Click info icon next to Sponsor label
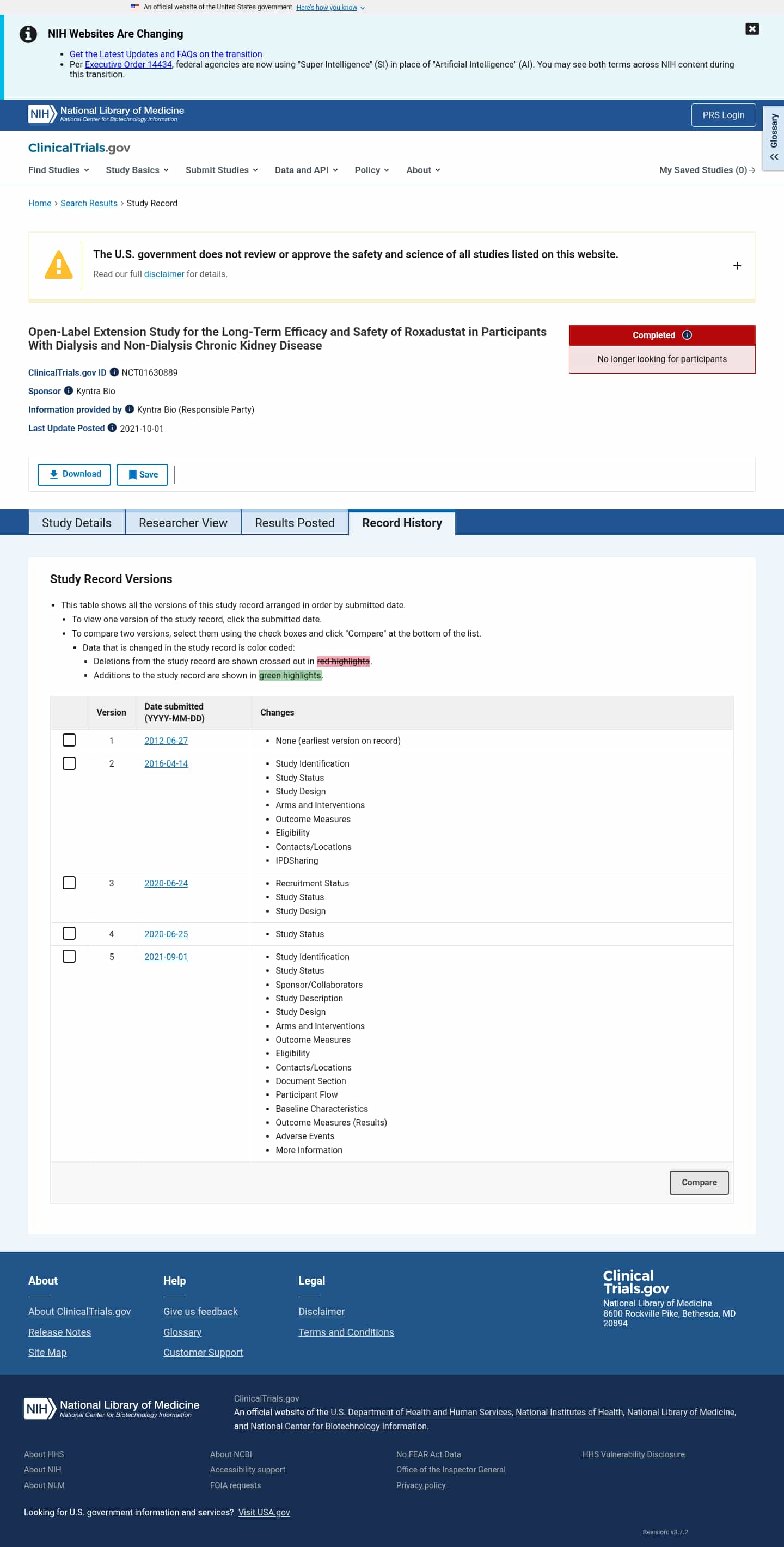 [69, 390]
